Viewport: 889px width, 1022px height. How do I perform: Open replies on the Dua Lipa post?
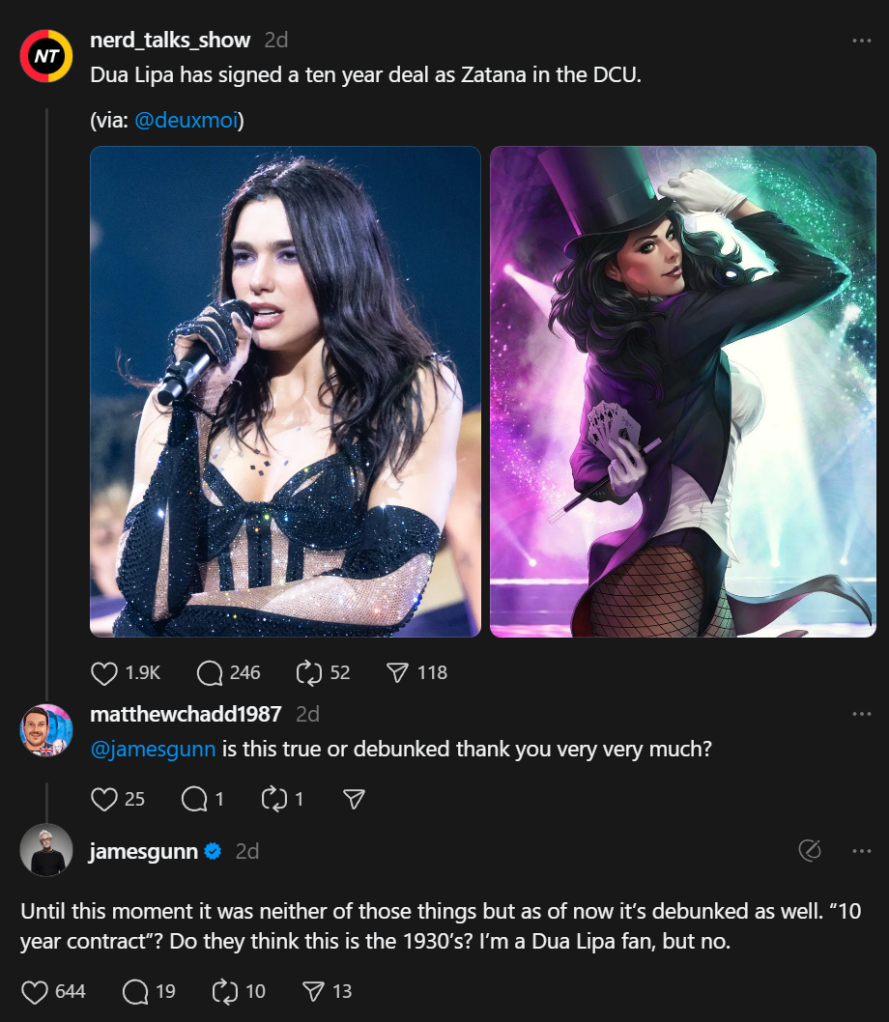210,673
